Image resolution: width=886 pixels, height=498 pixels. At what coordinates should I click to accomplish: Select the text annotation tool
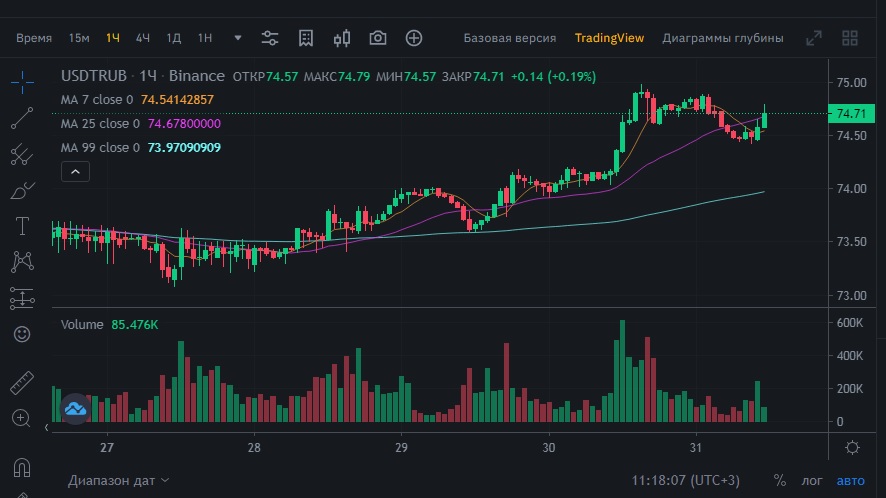pyautogui.click(x=22, y=226)
